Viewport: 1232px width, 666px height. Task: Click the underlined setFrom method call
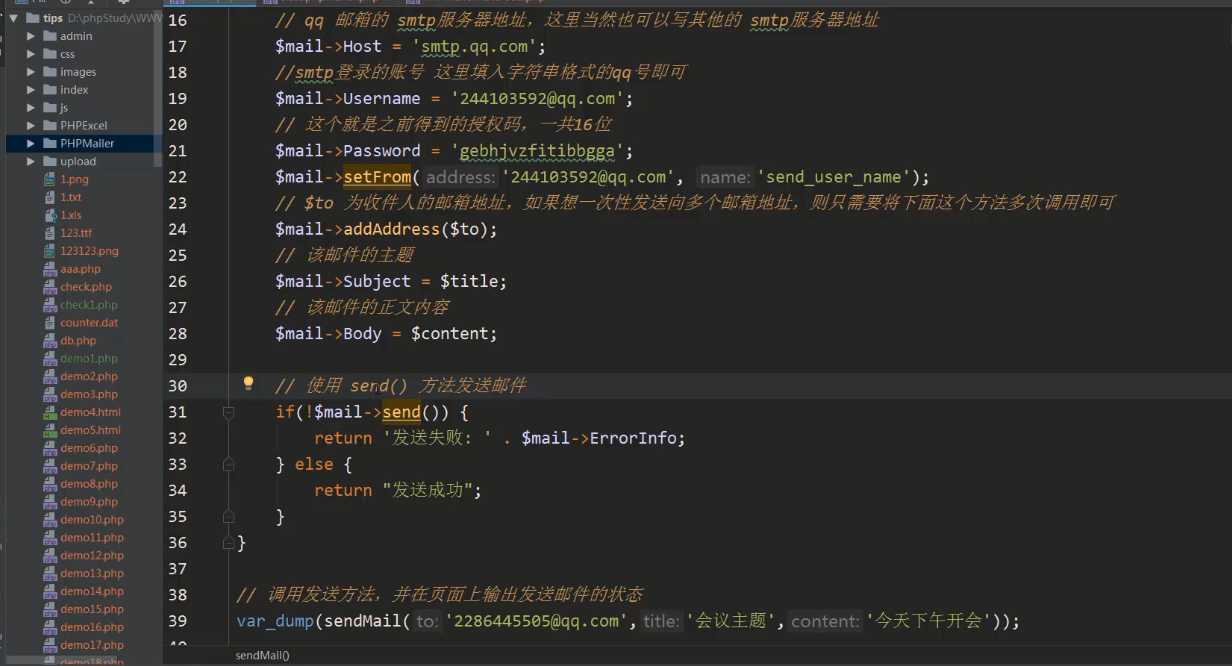pyautogui.click(x=377, y=177)
